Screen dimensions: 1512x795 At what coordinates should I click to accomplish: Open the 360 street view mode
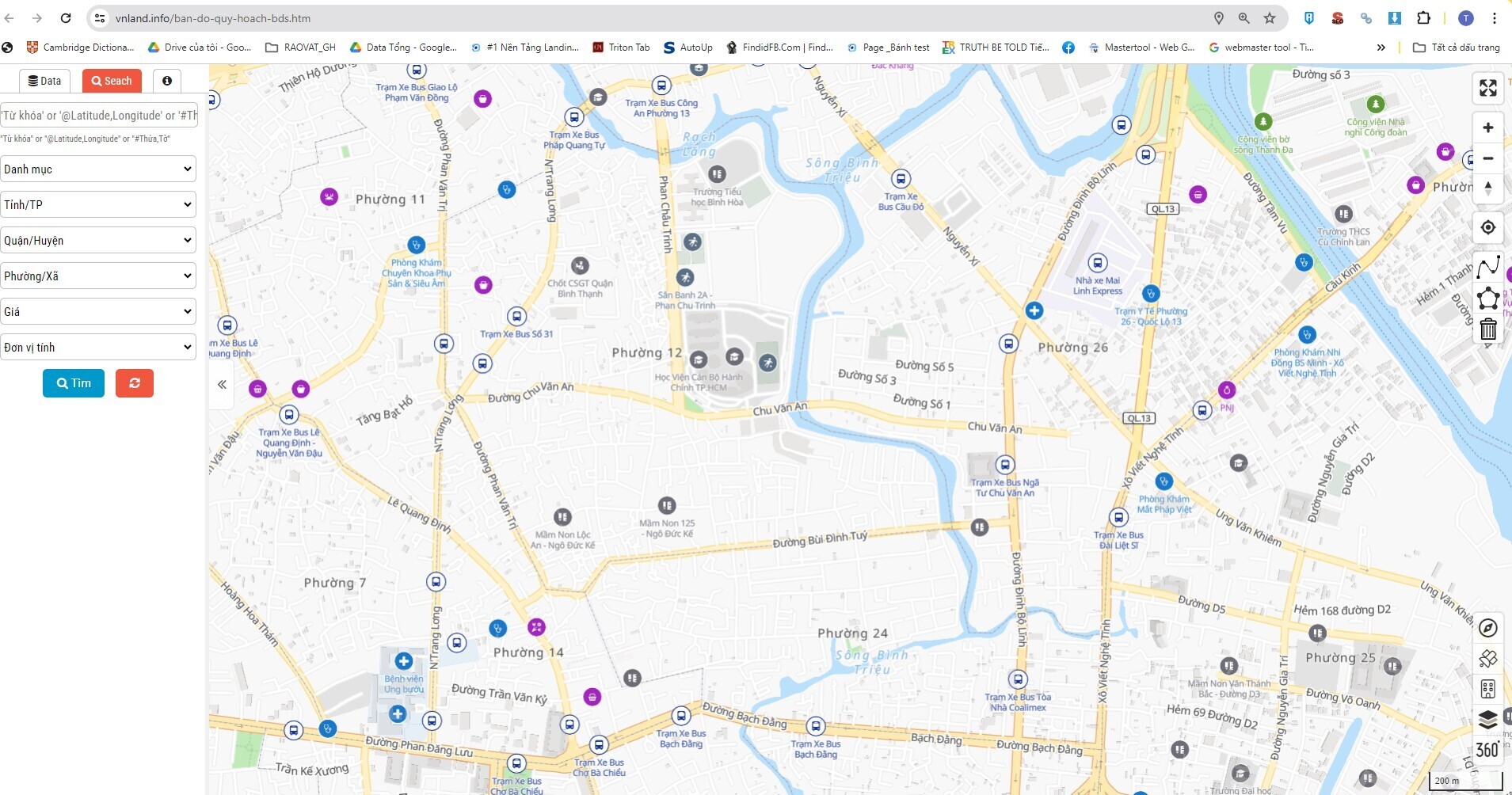click(1487, 749)
